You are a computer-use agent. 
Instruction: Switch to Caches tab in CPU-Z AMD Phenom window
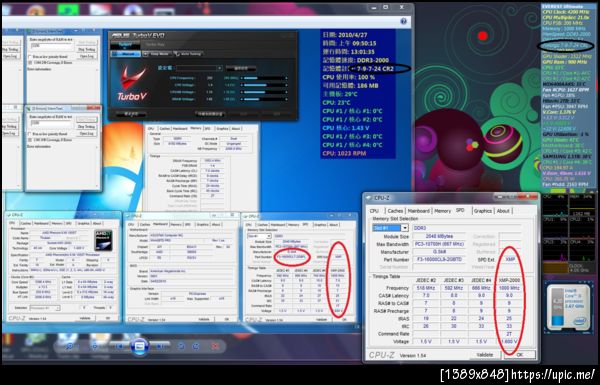[x=25, y=223]
